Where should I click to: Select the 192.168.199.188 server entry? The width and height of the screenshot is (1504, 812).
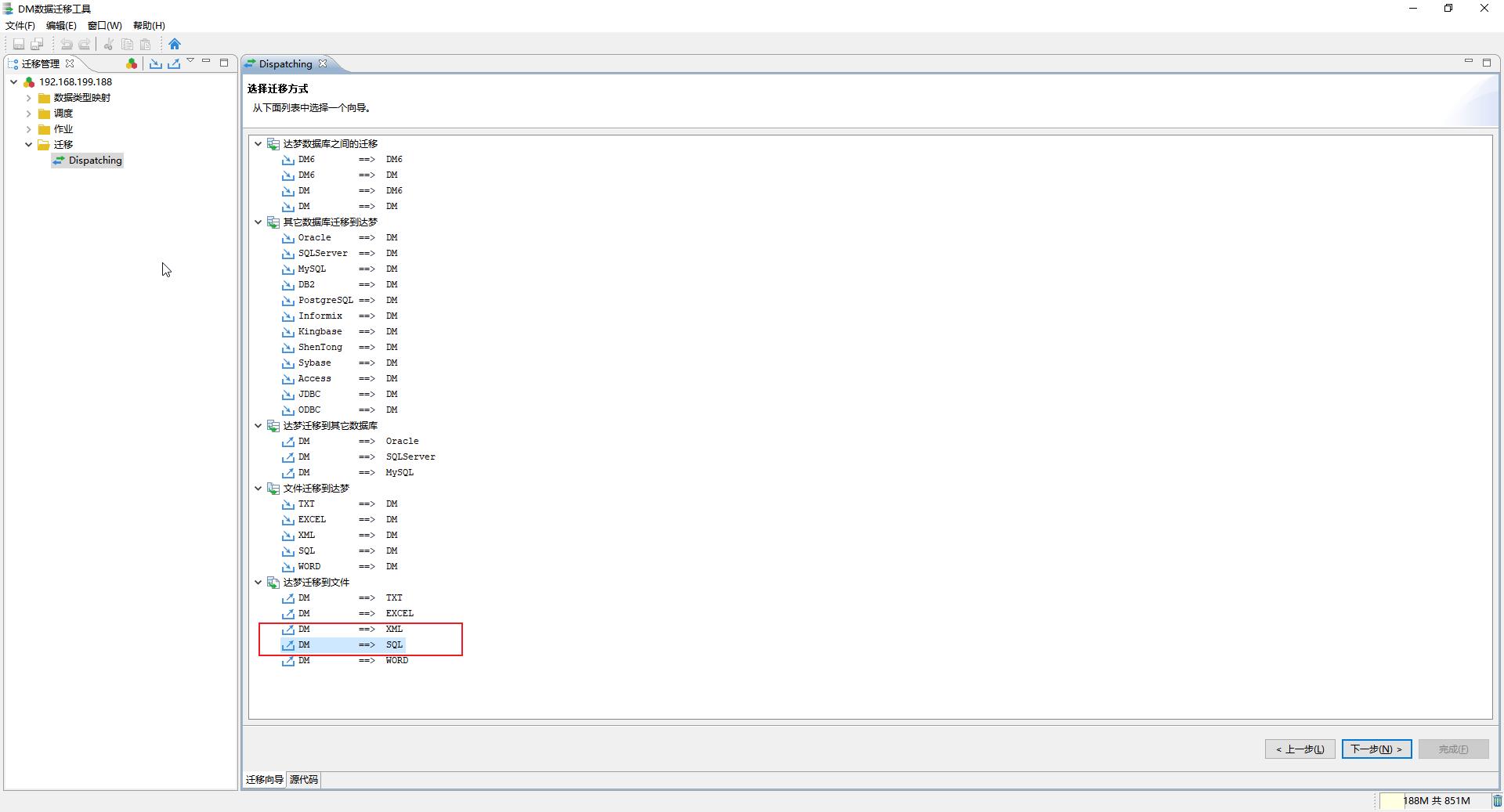pyautogui.click(x=75, y=81)
